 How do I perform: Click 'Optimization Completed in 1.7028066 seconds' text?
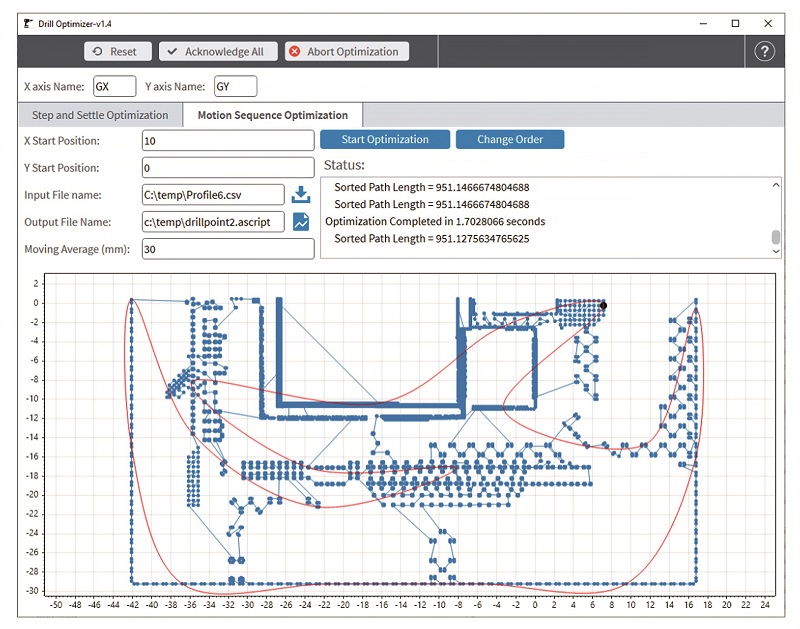435,221
